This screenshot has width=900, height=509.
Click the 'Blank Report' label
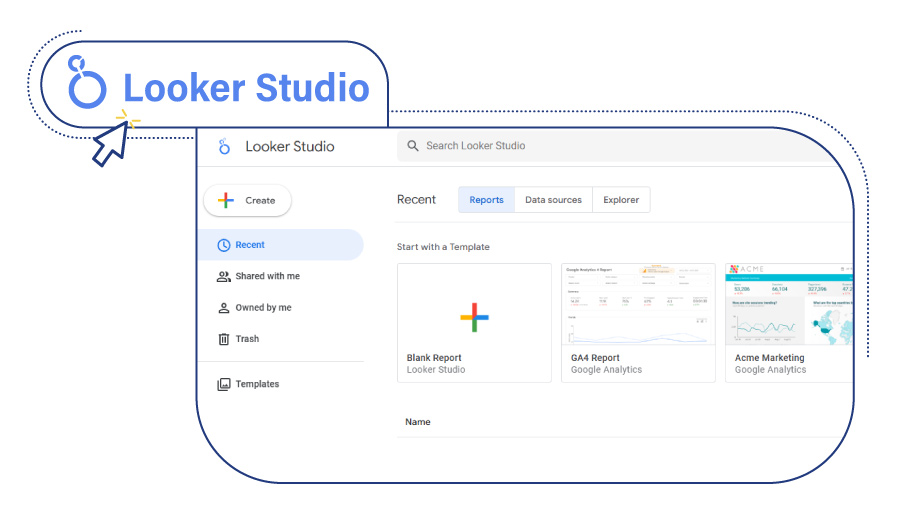[434, 358]
